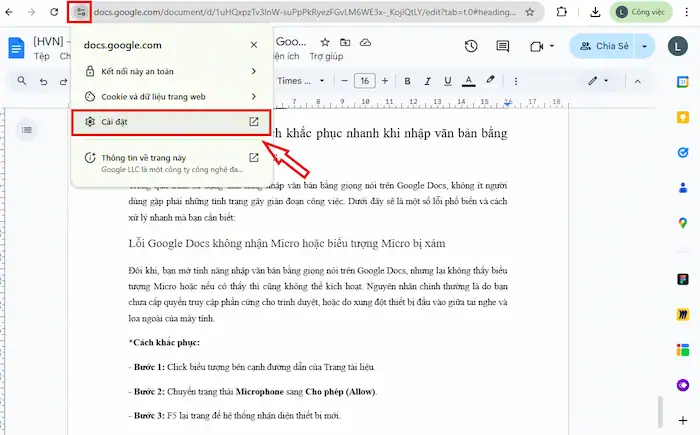Open the Chia Sẻ dropdown arrow
Viewport: 700px width, 435px height.
coord(645,46)
